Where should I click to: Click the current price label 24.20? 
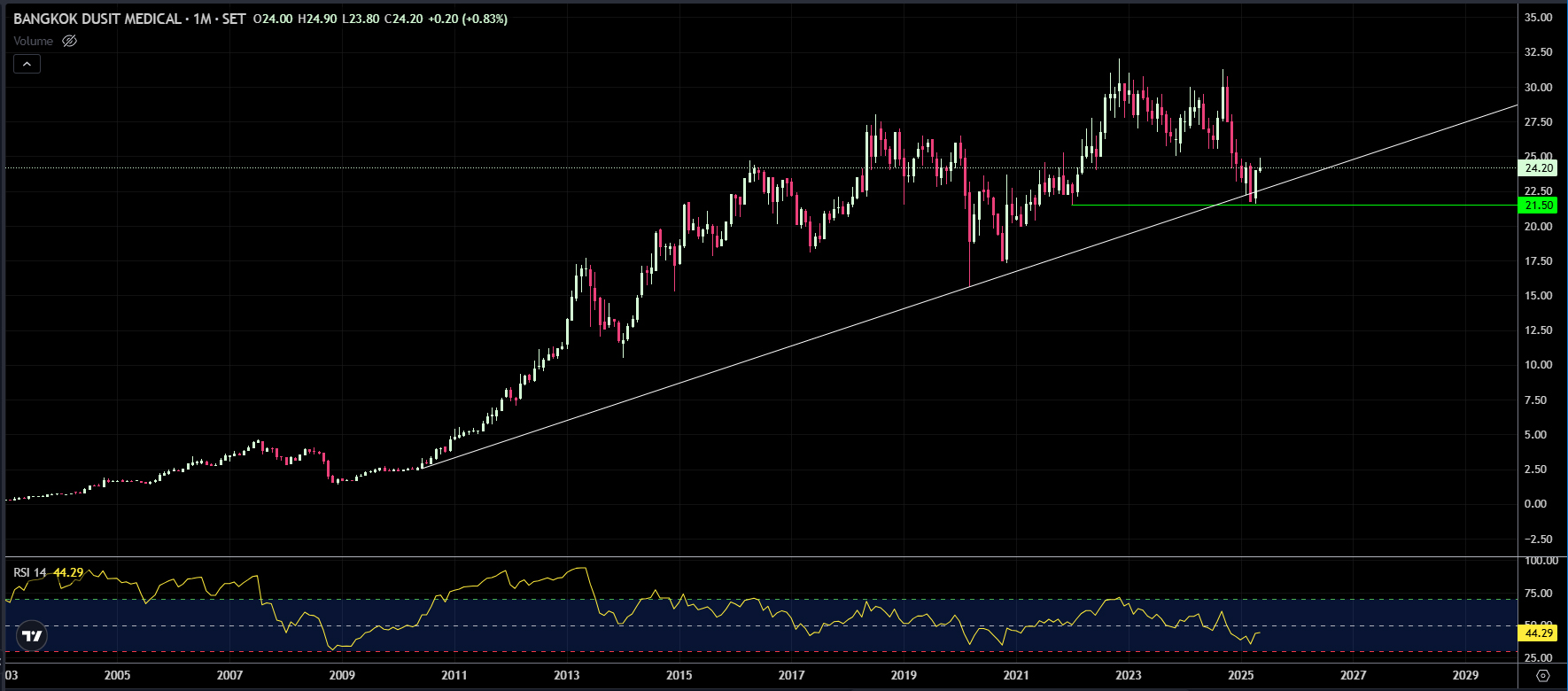[x=1539, y=167]
